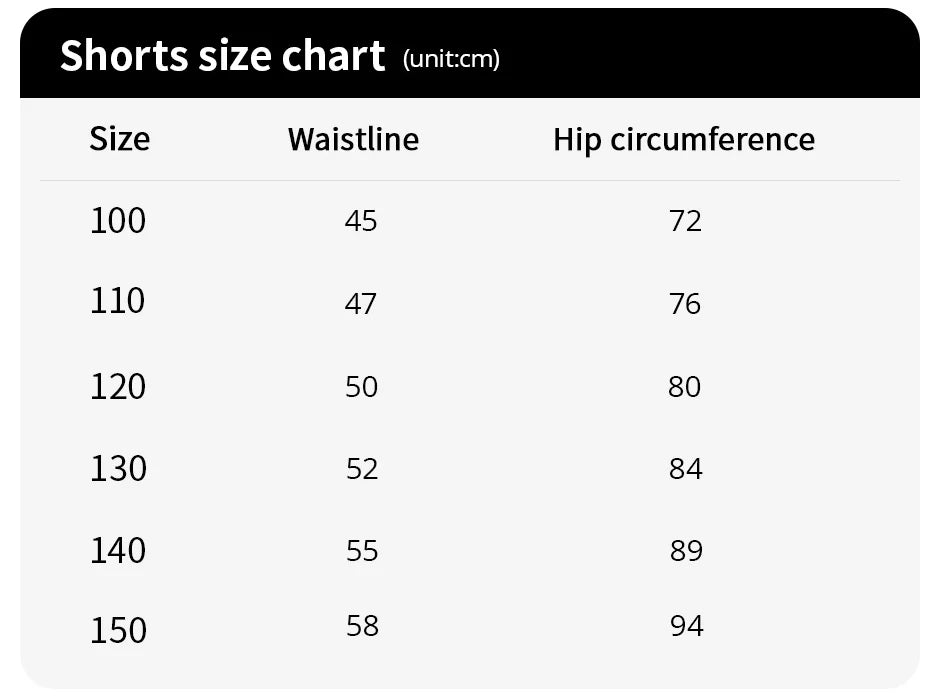Choose size 150 row label

tap(118, 630)
